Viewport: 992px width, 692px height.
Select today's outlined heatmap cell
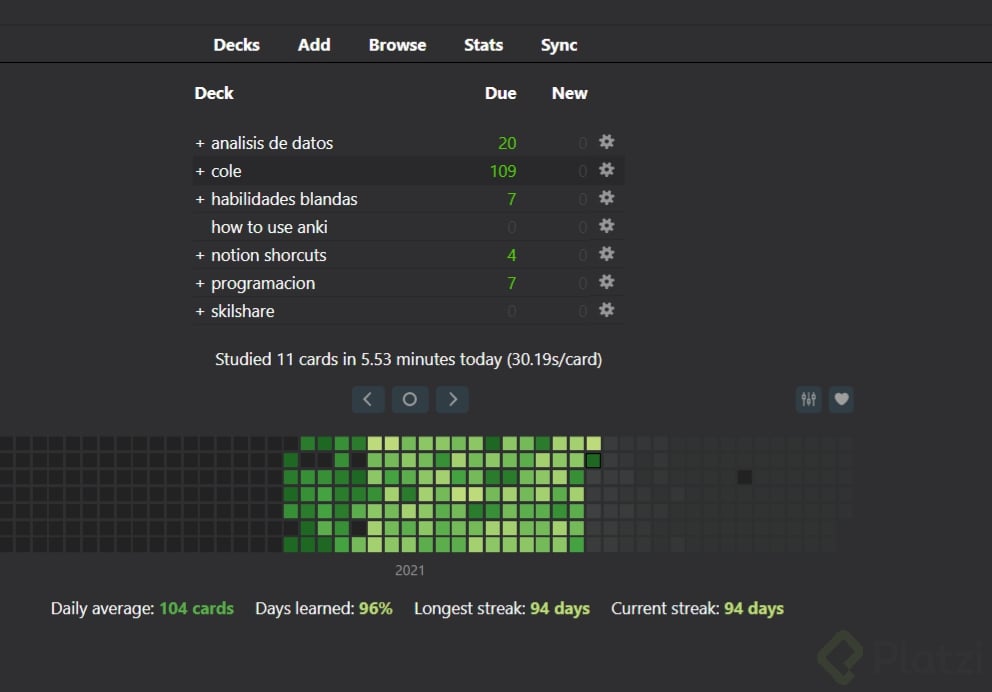tap(593, 460)
